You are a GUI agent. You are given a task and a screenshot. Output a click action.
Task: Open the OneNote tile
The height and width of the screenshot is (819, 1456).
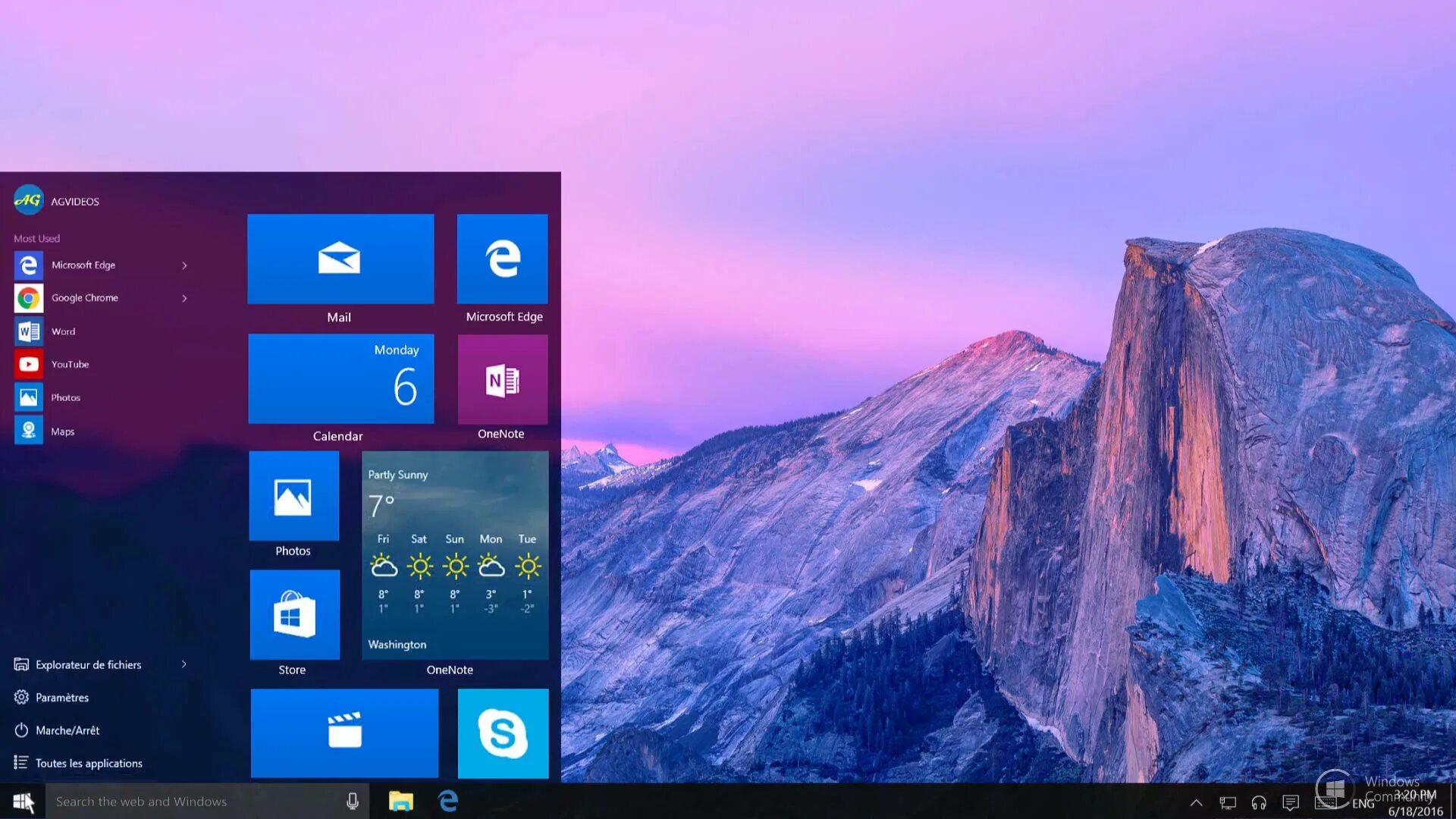click(x=503, y=389)
